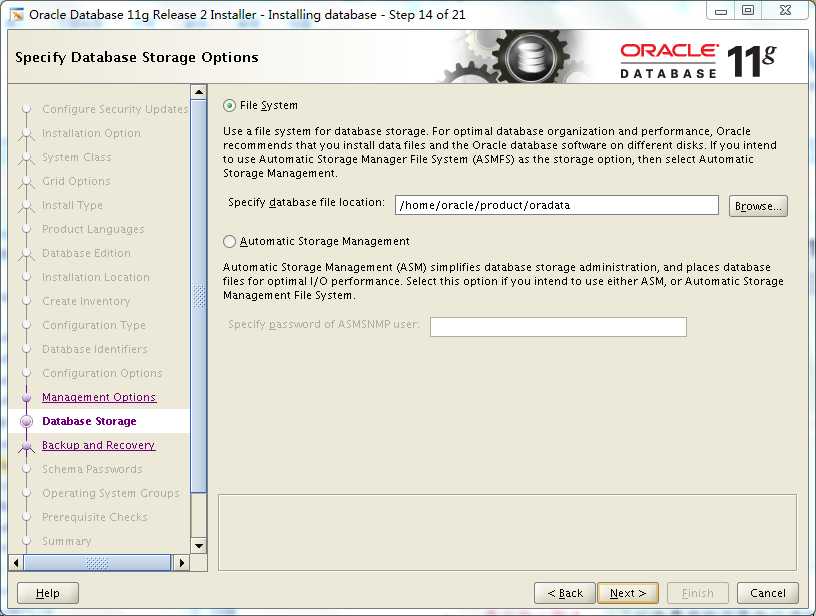Click the installer icon in the title bar
The image size is (816, 616).
click(17, 15)
